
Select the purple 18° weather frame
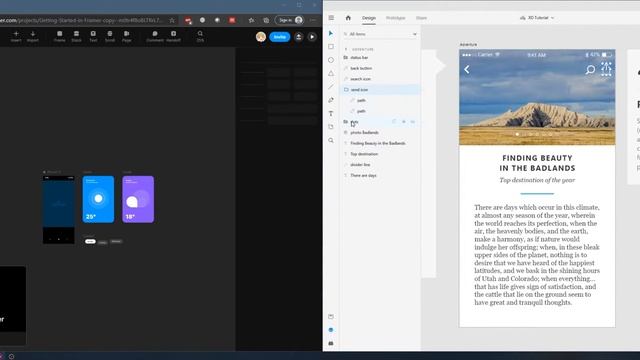tap(138, 199)
